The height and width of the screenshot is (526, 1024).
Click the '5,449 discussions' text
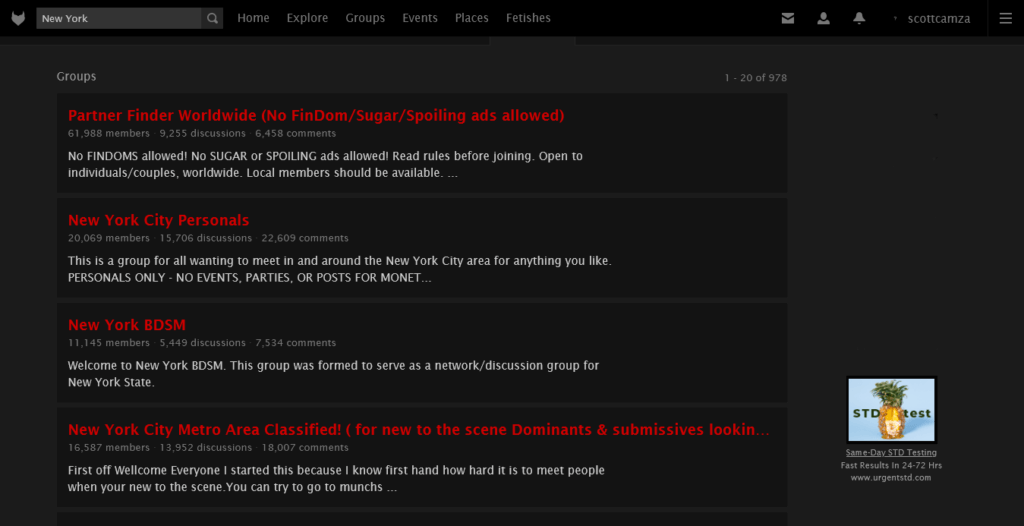coord(202,342)
